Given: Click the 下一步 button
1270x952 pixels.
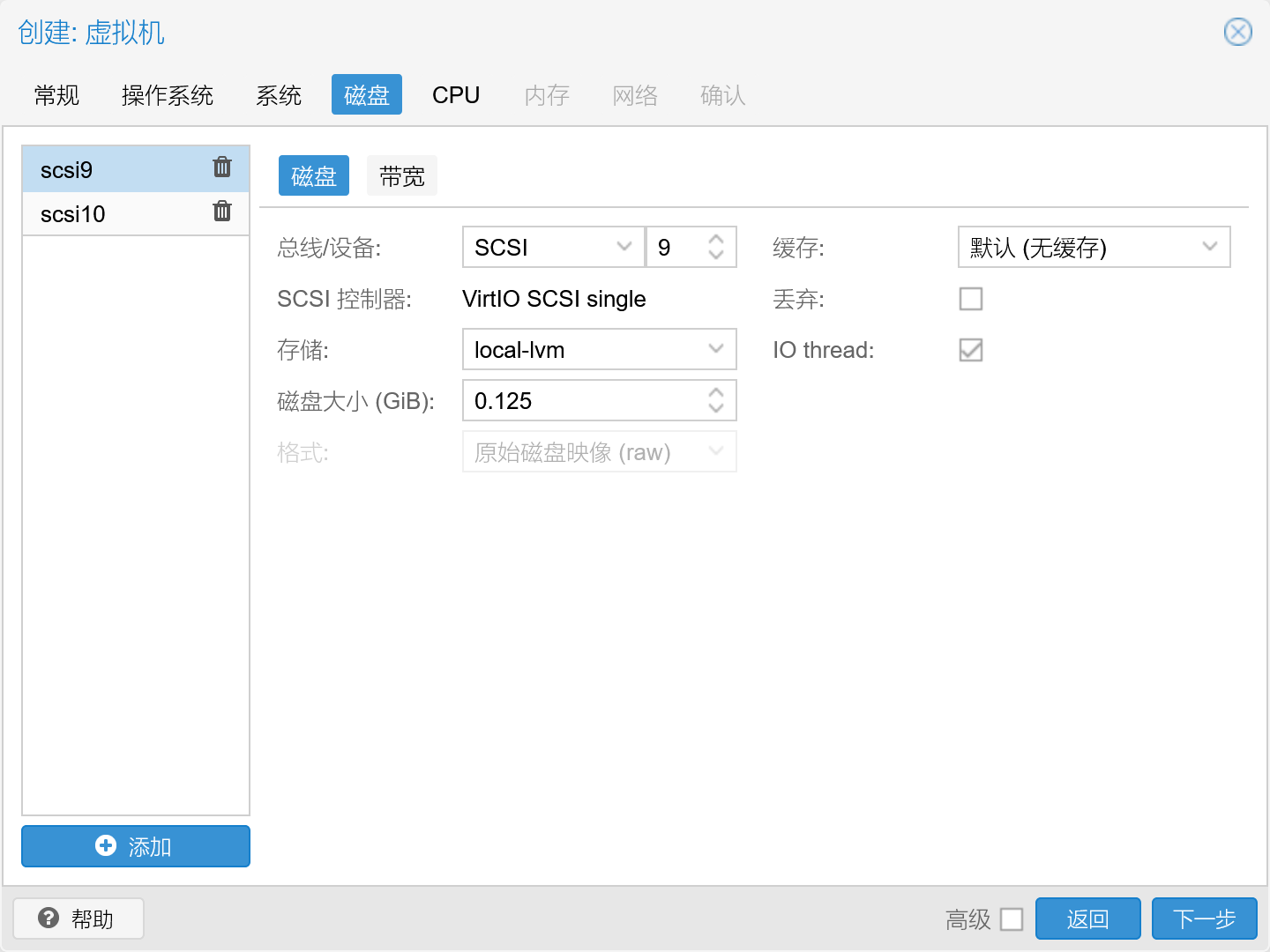Looking at the screenshot, I should pos(1205,919).
